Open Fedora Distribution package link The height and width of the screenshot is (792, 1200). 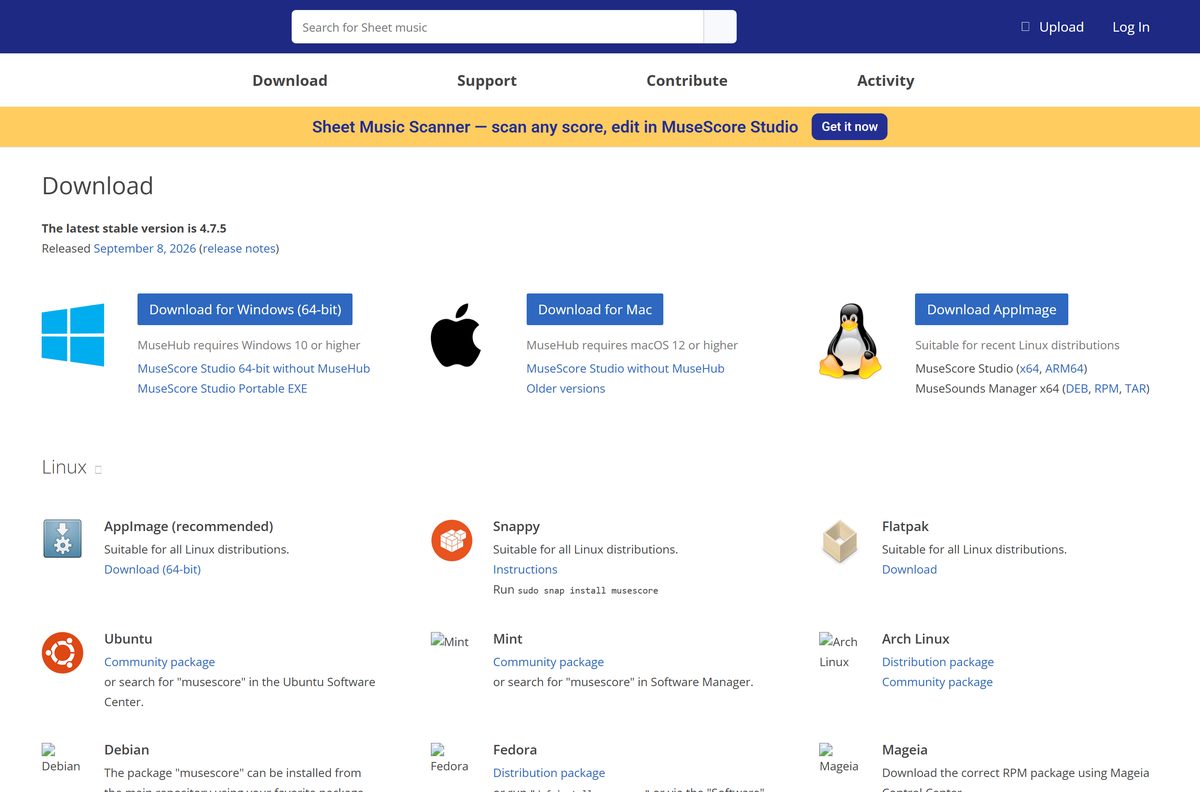pos(549,773)
